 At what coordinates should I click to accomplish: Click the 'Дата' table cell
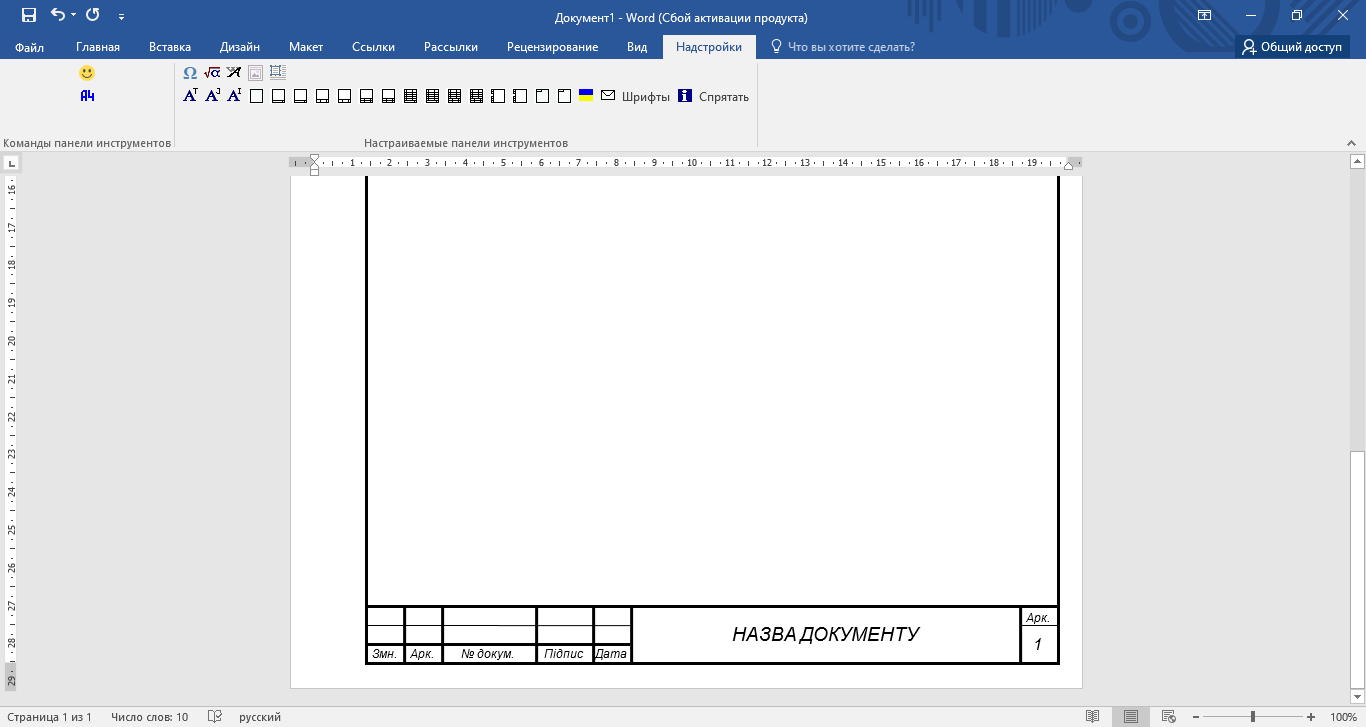point(611,654)
